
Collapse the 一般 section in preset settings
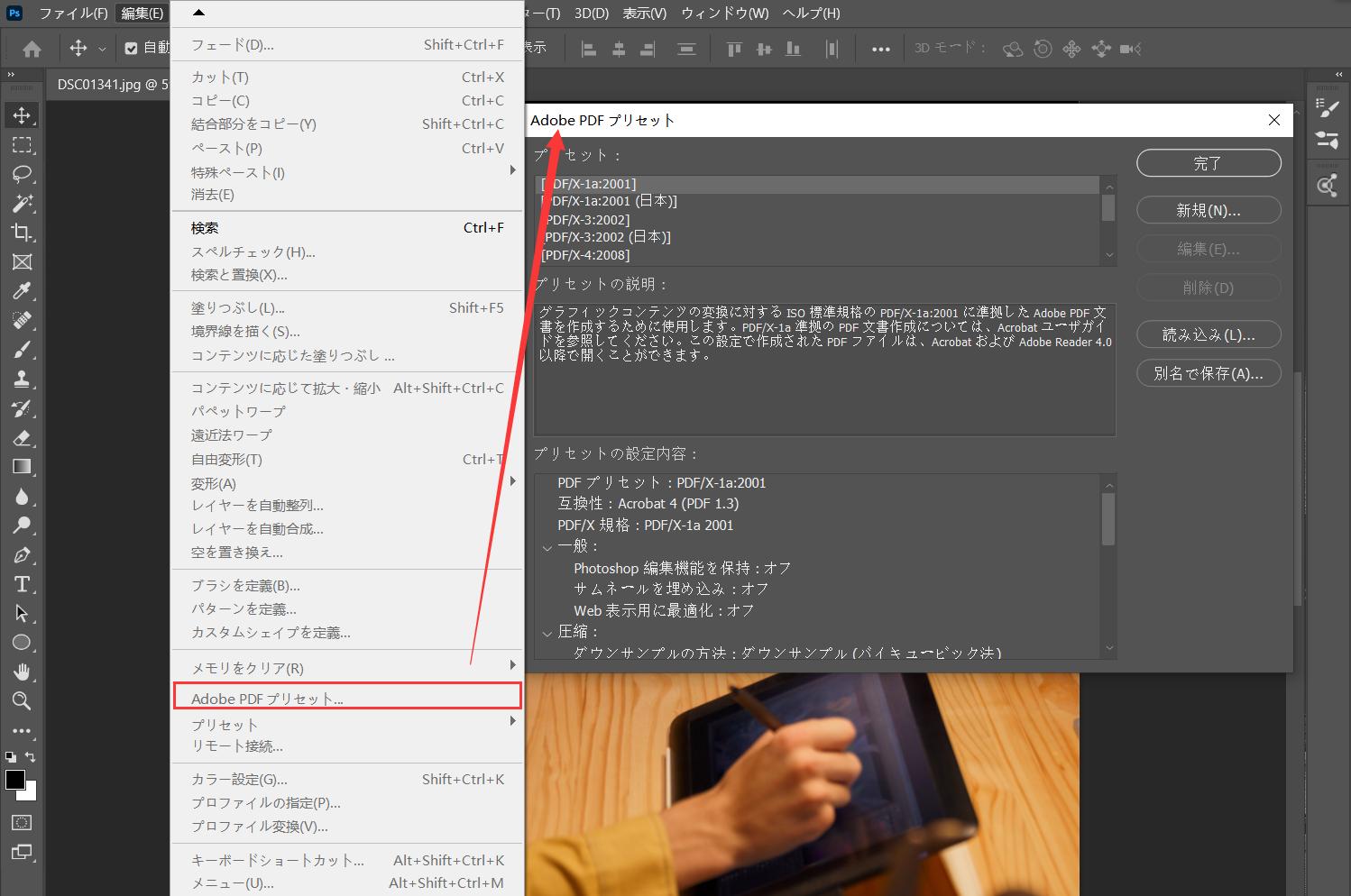[547, 547]
